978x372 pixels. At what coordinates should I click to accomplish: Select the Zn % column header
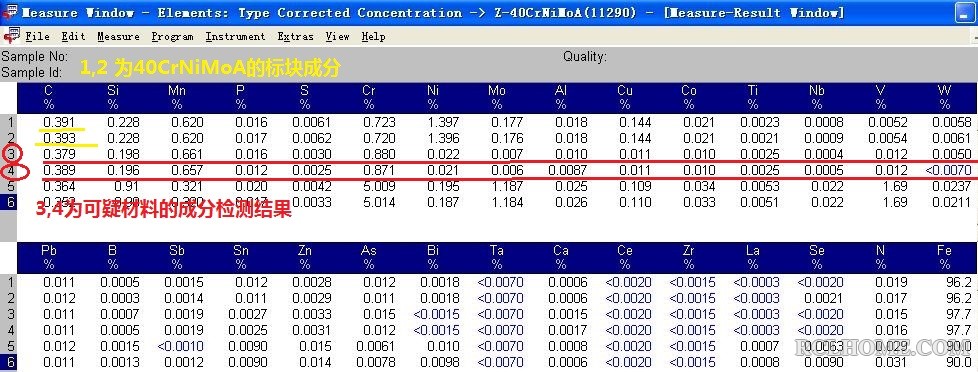305,257
